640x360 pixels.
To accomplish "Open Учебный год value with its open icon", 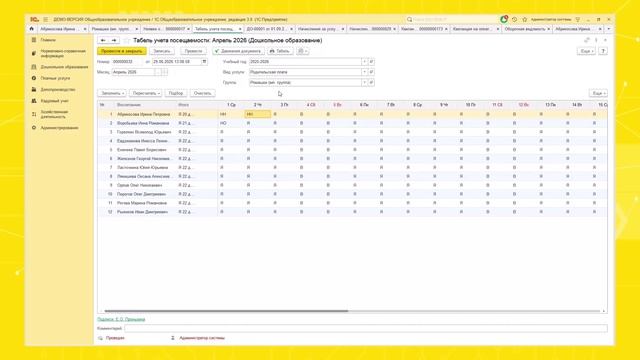I will click(371, 62).
